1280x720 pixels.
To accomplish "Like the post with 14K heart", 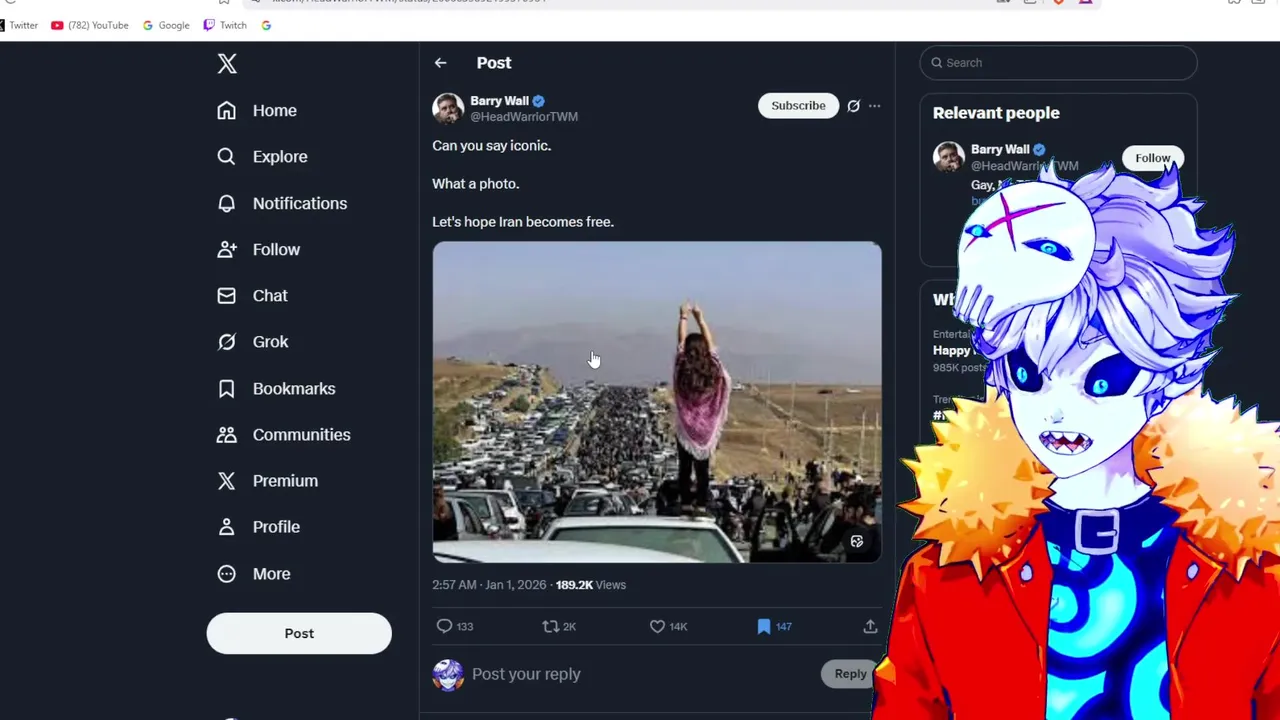I will tap(668, 626).
